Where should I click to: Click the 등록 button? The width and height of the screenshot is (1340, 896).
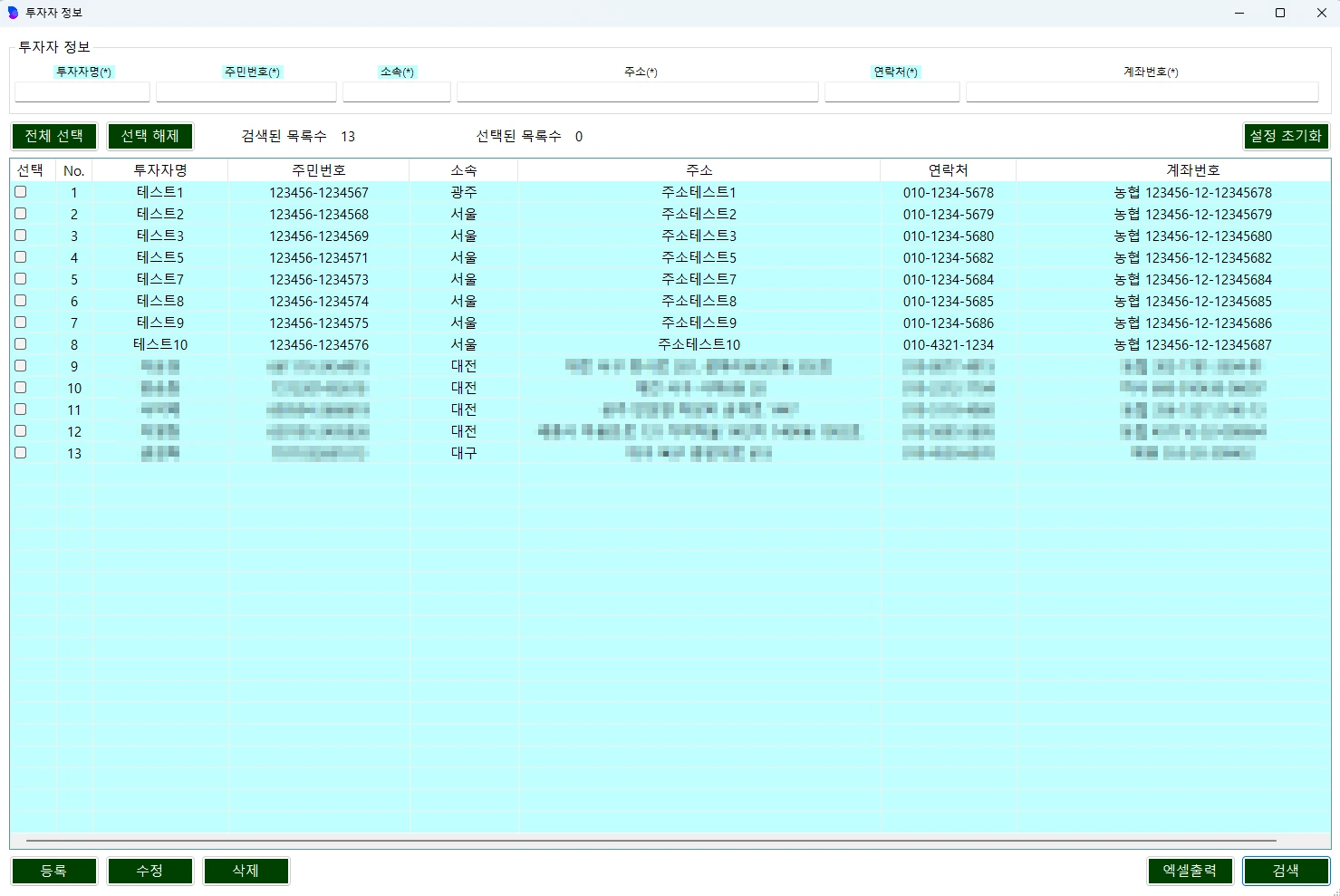point(54,871)
